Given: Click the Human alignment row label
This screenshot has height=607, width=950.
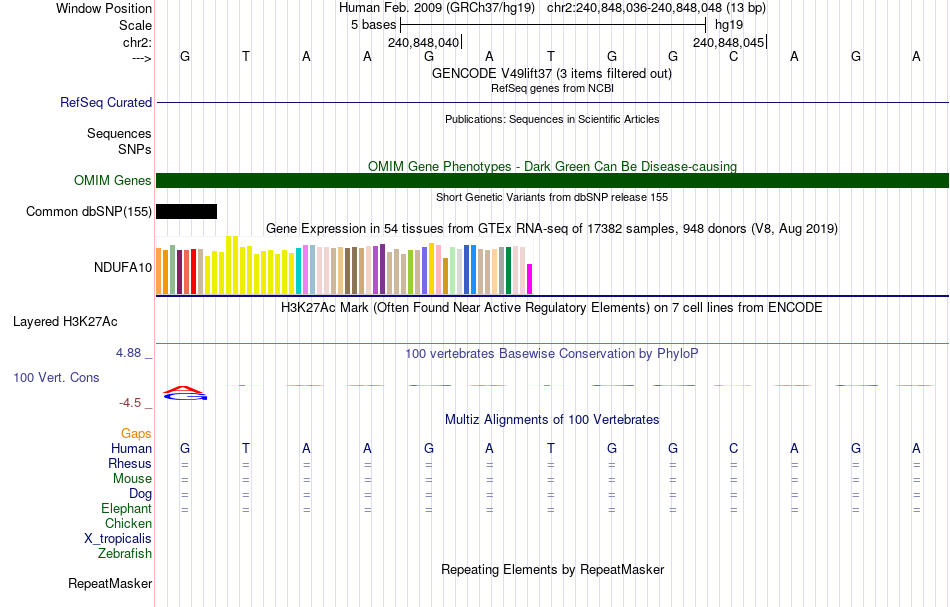Looking at the screenshot, I should coord(131,448).
